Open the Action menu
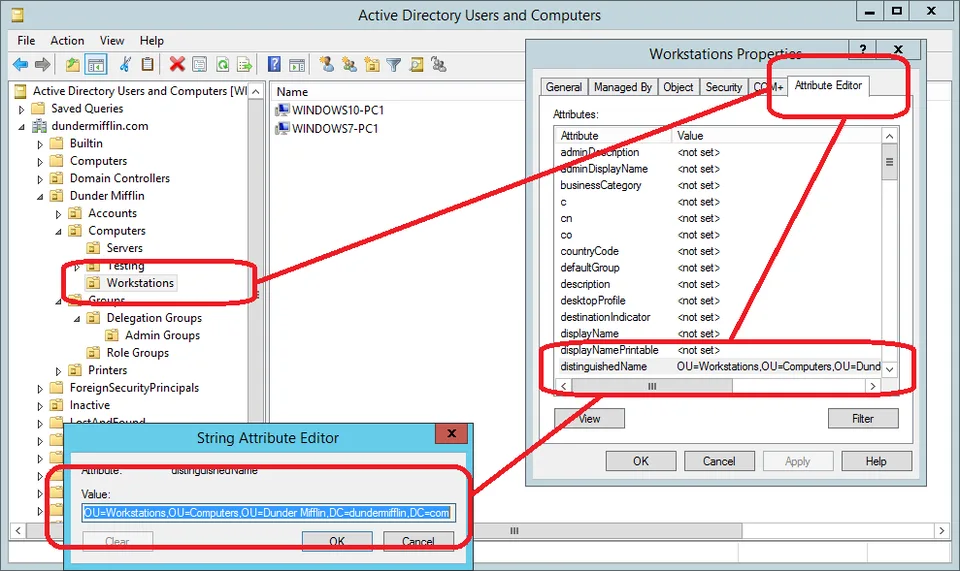Viewport: 960px width, 571px height. click(67, 40)
